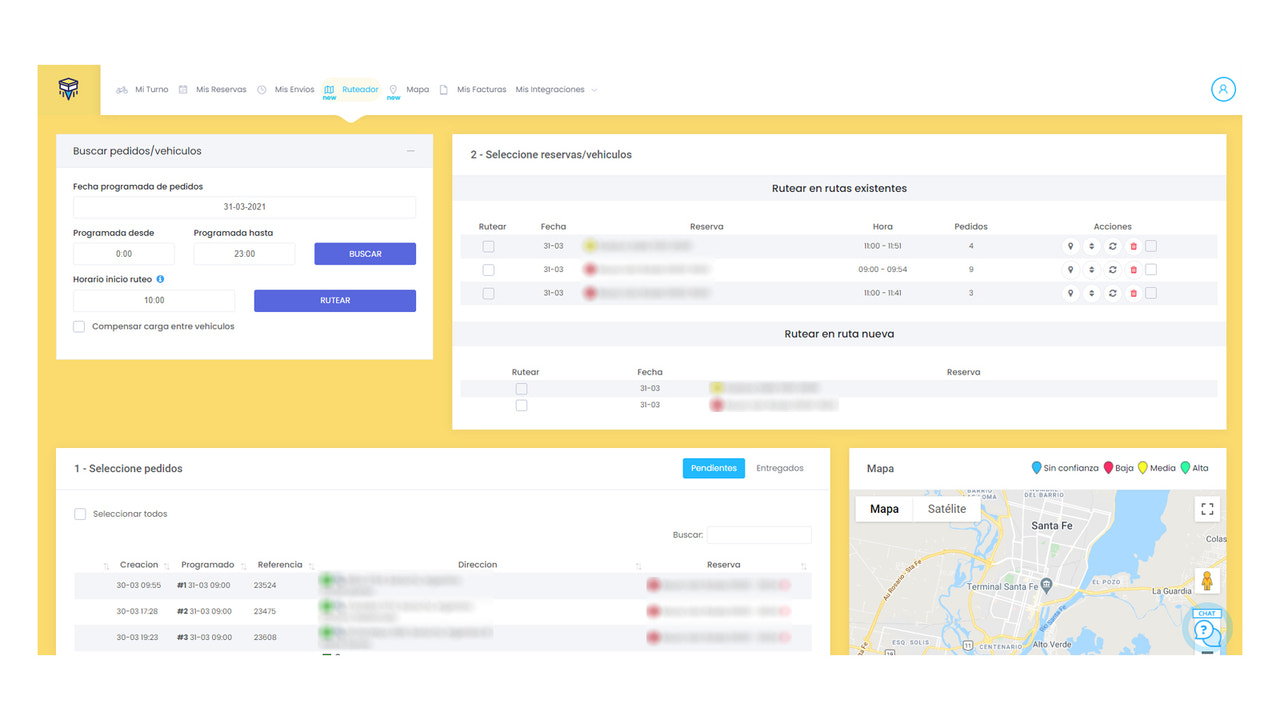The image size is (1280, 720).
Task: Delete the 09:00 - 09:54 route
Action: tap(1133, 270)
